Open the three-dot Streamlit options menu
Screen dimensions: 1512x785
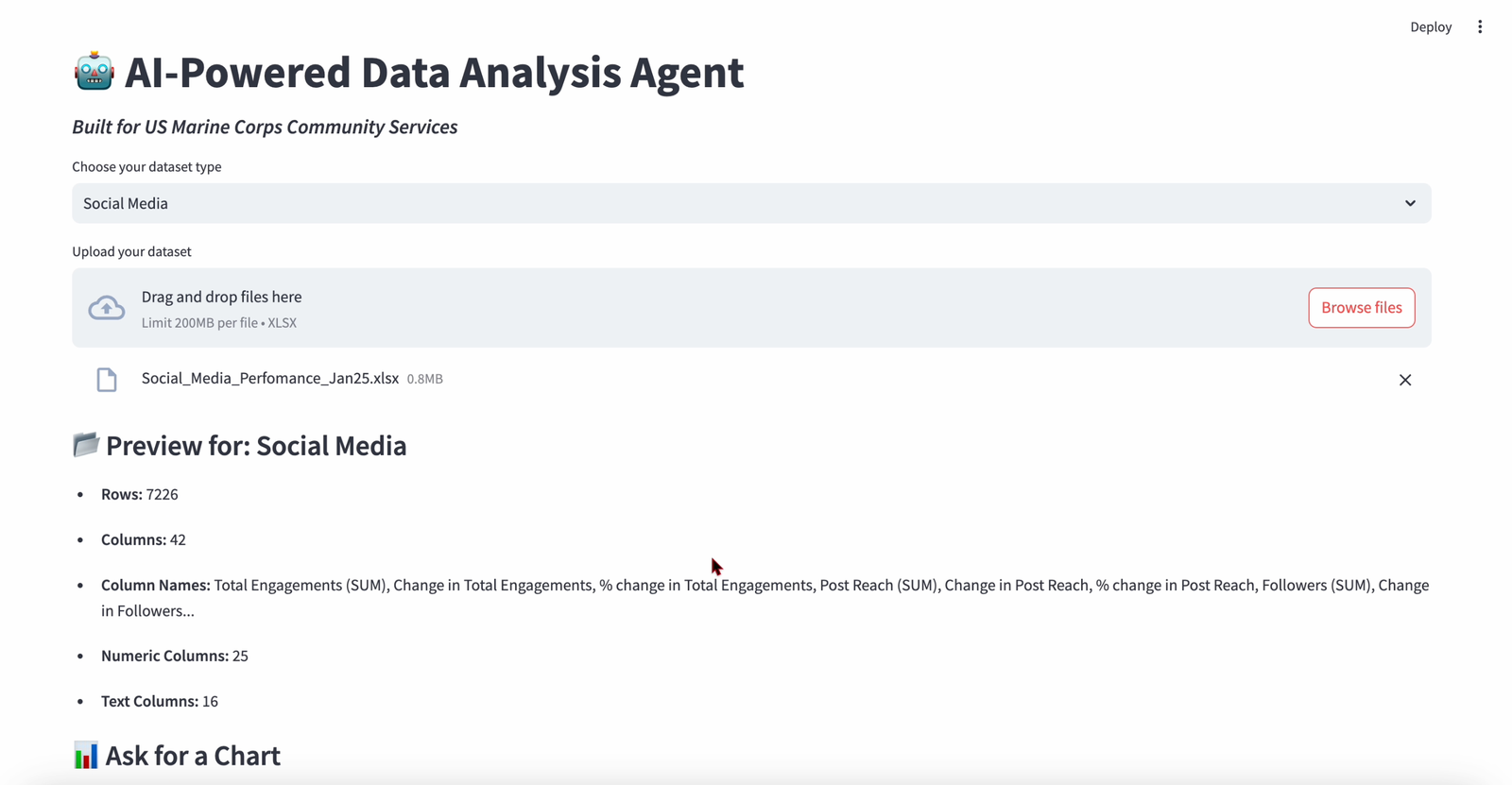1480,26
